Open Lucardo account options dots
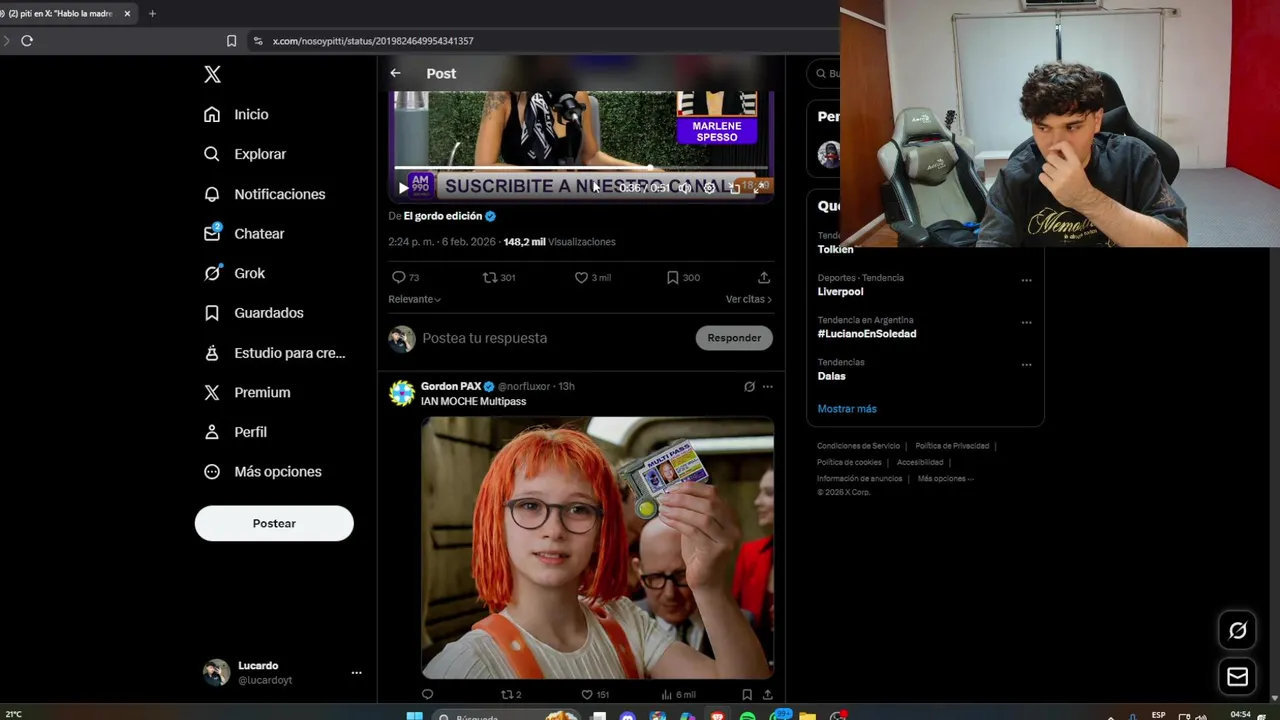This screenshot has height=720, width=1280. click(356, 673)
